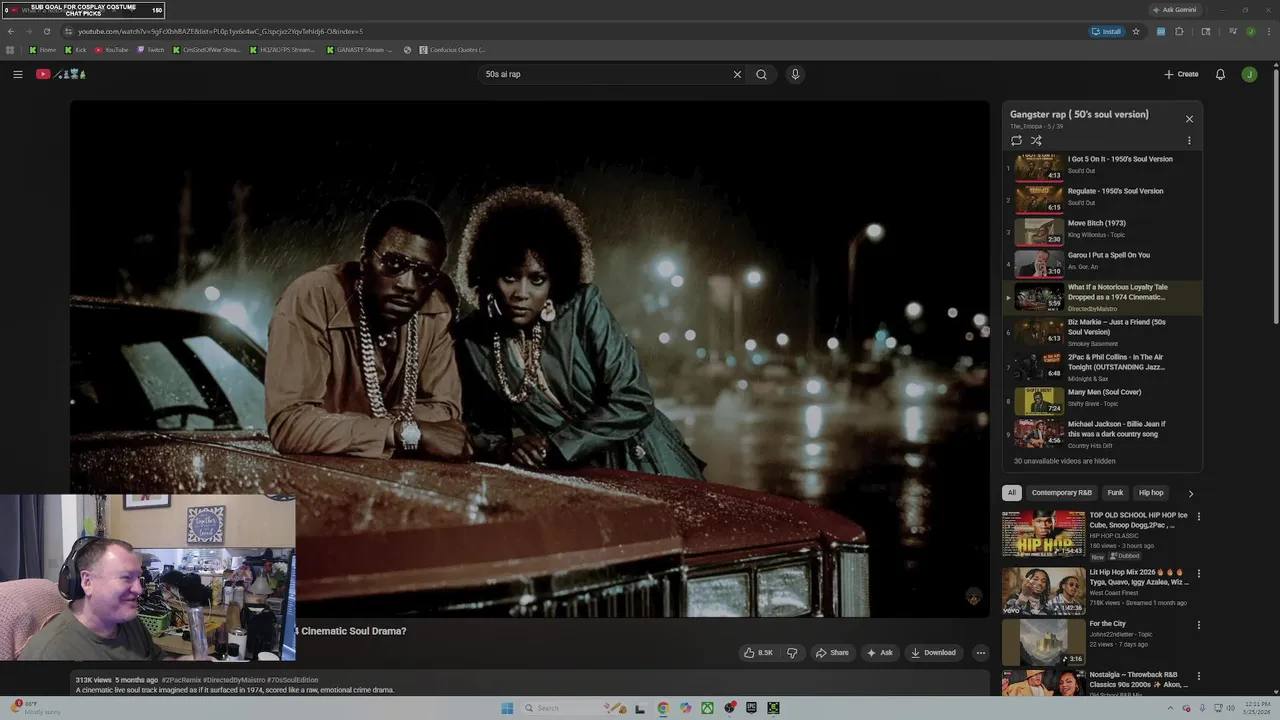Like this video
Screen dimensions: 1280x720
pyautogui.click(x=757, y=653)
